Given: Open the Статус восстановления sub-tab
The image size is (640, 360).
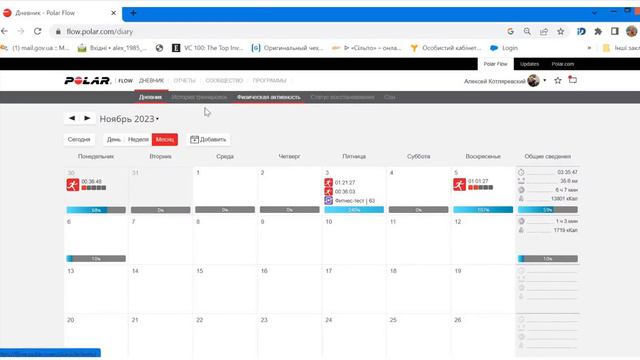Looking at the screenshot, I should [342, 97].
